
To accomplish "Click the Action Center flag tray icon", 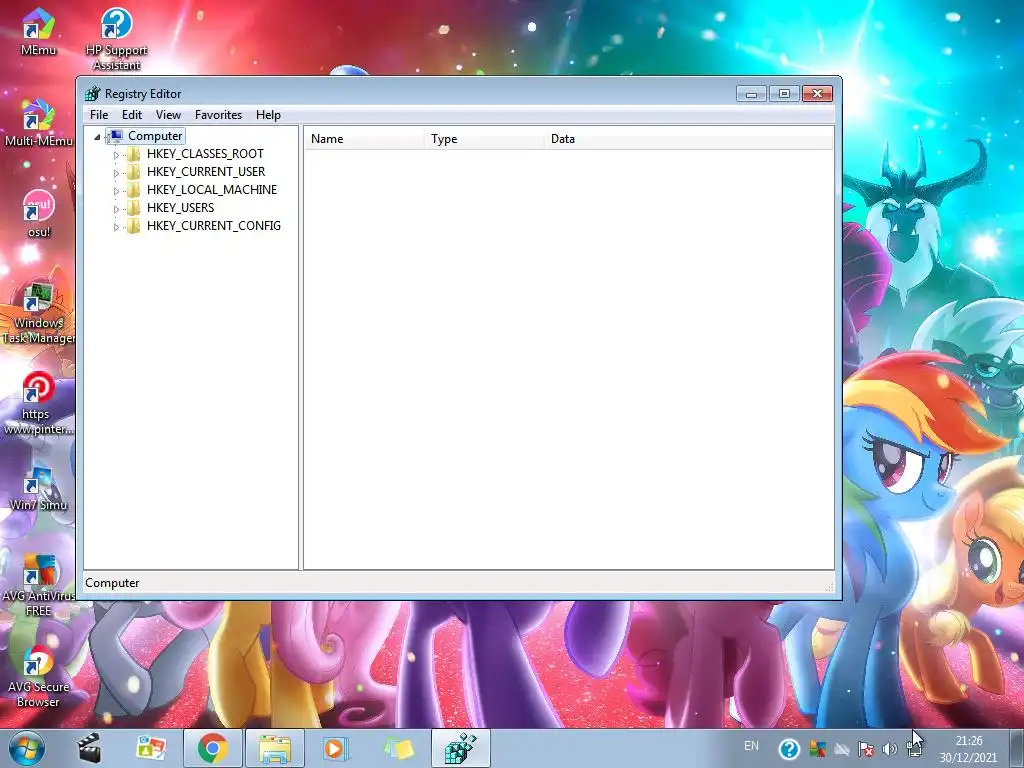I will point(866,749).
